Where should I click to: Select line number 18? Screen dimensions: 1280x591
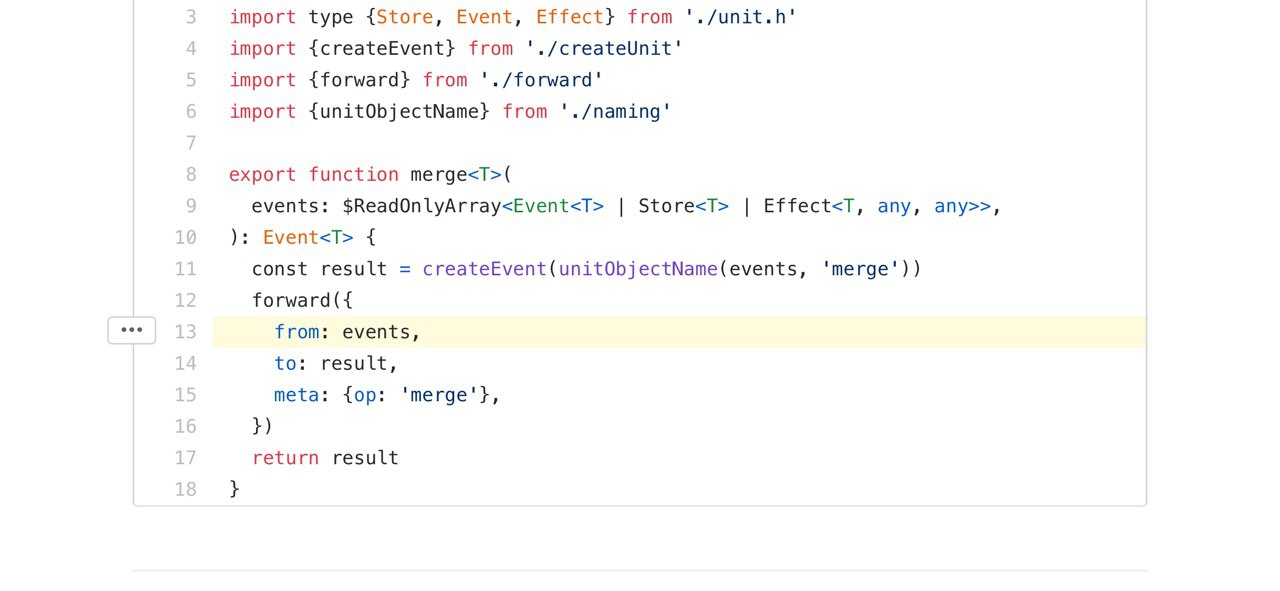tap(186, 489)
